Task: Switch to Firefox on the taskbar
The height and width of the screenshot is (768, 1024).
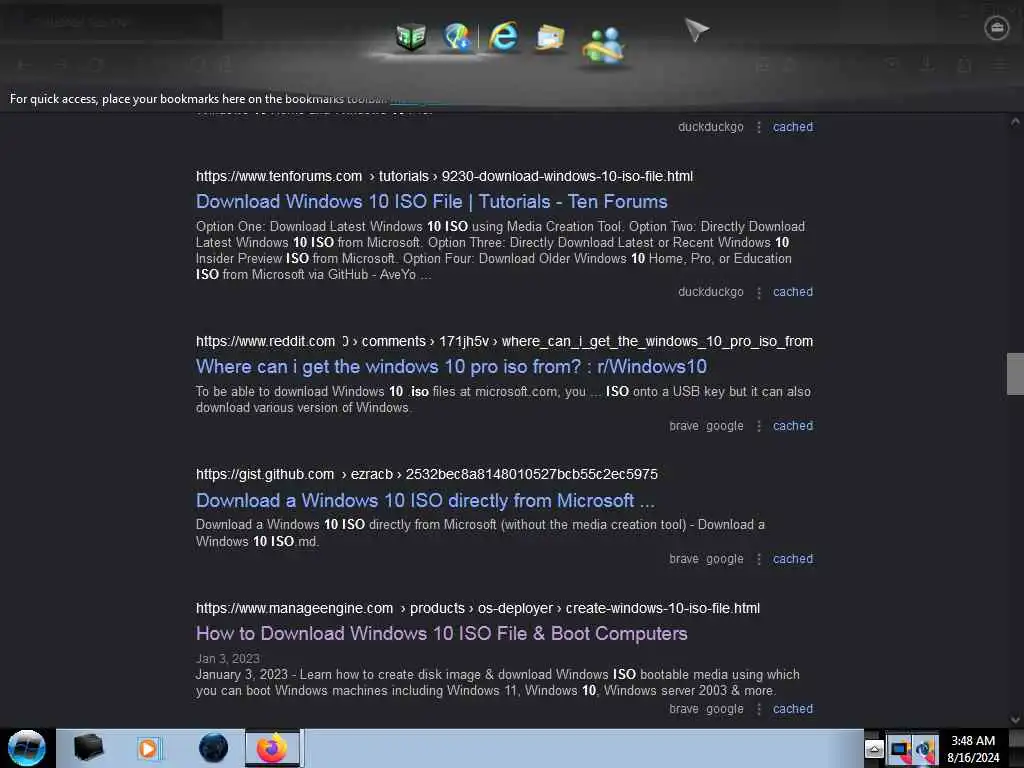Action: 272,748
